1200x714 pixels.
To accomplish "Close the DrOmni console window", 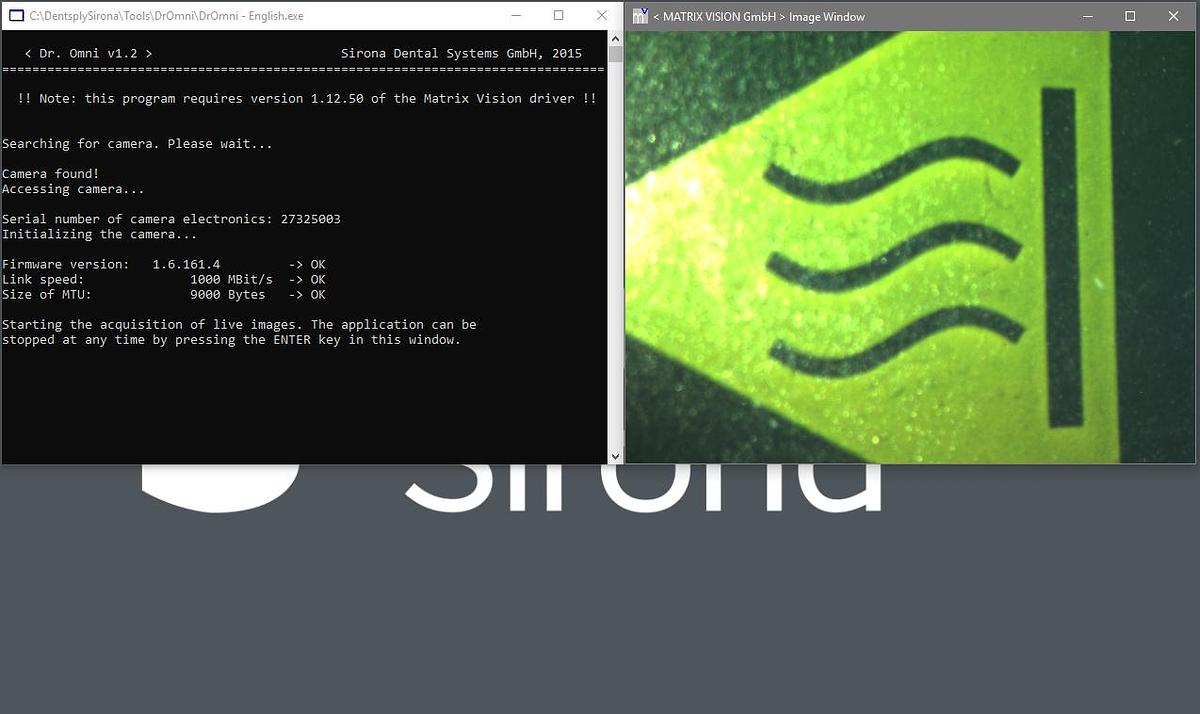I will click(x=601, y=16).
